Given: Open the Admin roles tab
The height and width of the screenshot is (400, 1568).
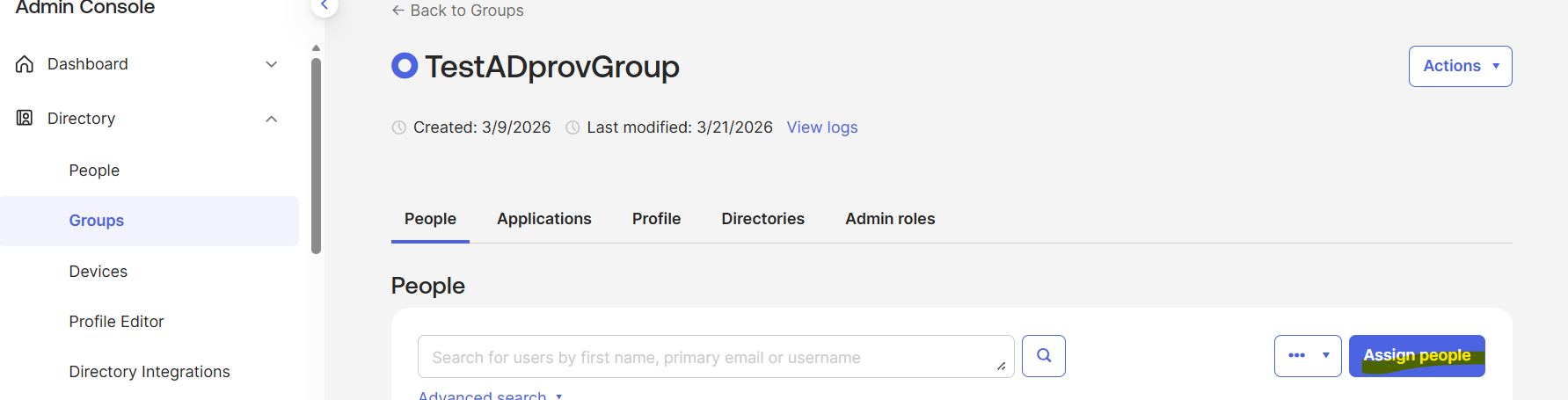Looking at the screenshot, I should coord(889,219).
